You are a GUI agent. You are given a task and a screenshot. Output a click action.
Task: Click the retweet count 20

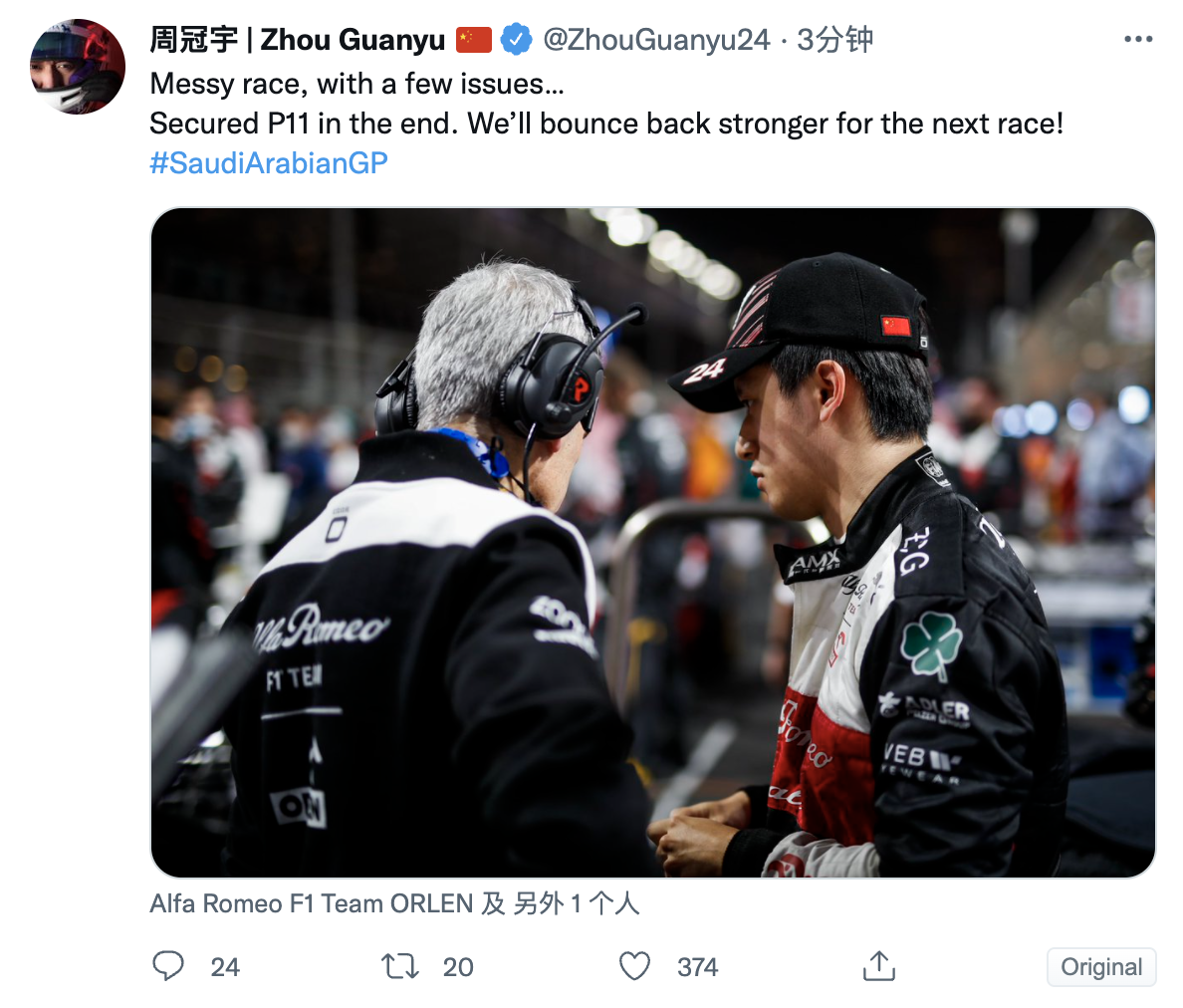[458, 966]
